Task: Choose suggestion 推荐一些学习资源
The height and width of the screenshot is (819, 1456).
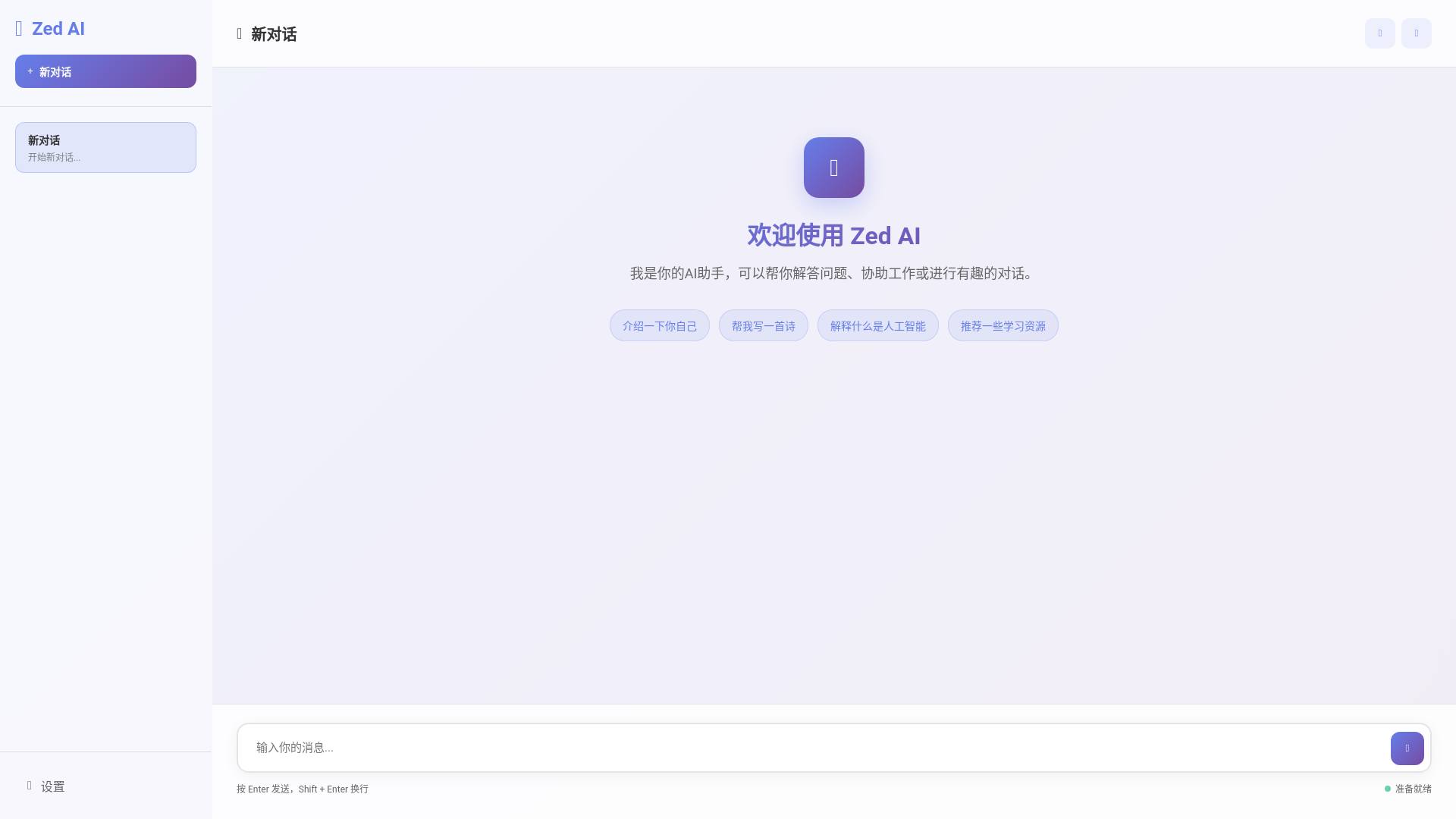Action: click(x=1003, y=325)
